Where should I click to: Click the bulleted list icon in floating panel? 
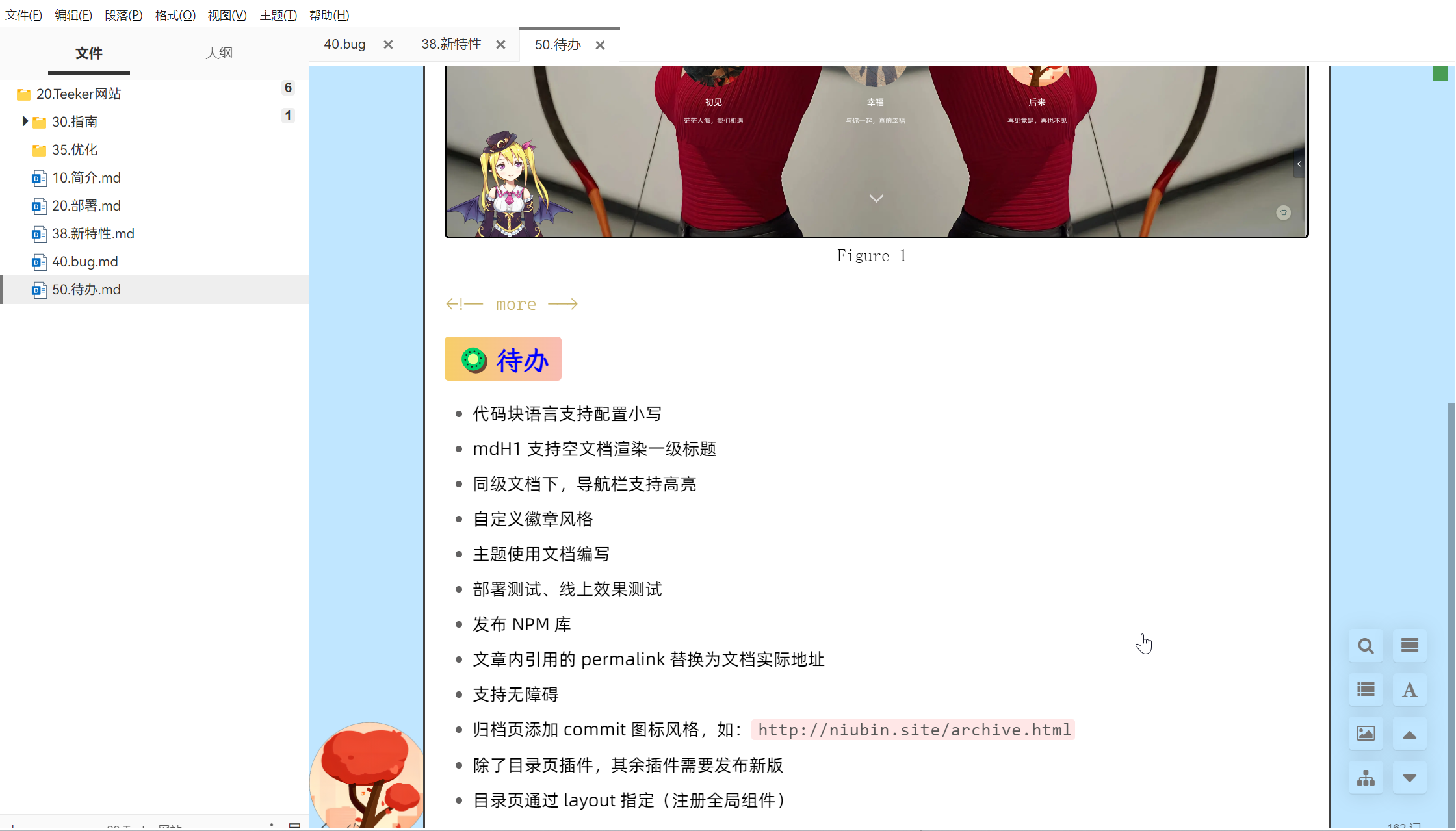coord(1366,689)
